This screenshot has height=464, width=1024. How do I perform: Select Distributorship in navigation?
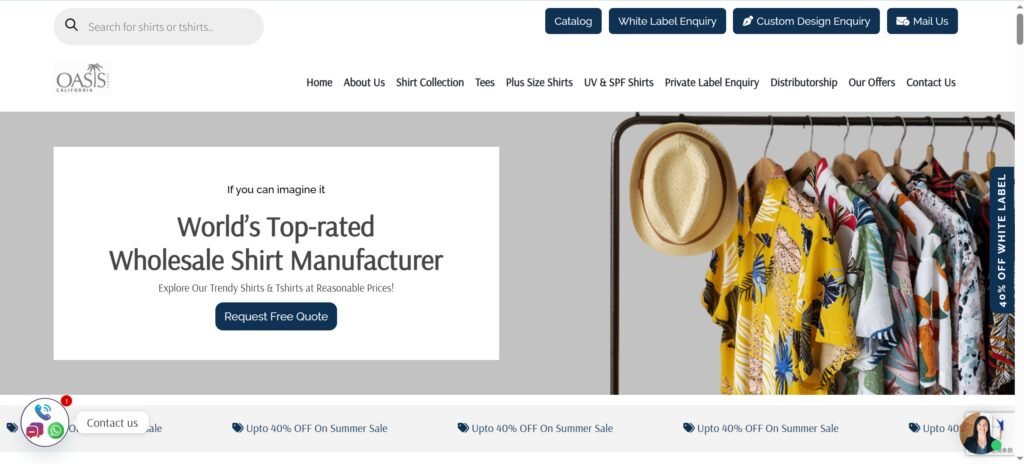tap(803, 82)
